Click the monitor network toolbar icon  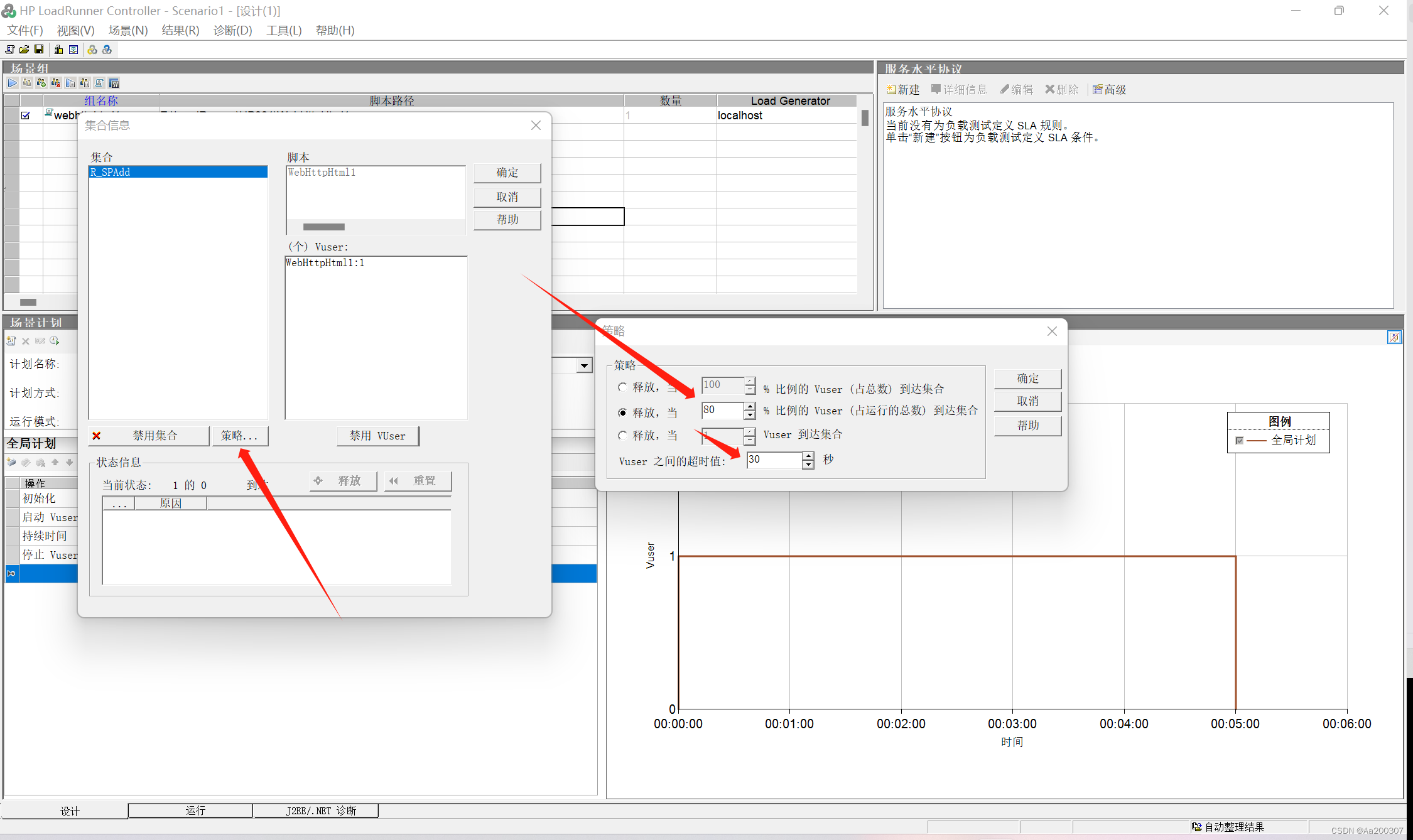73,50
